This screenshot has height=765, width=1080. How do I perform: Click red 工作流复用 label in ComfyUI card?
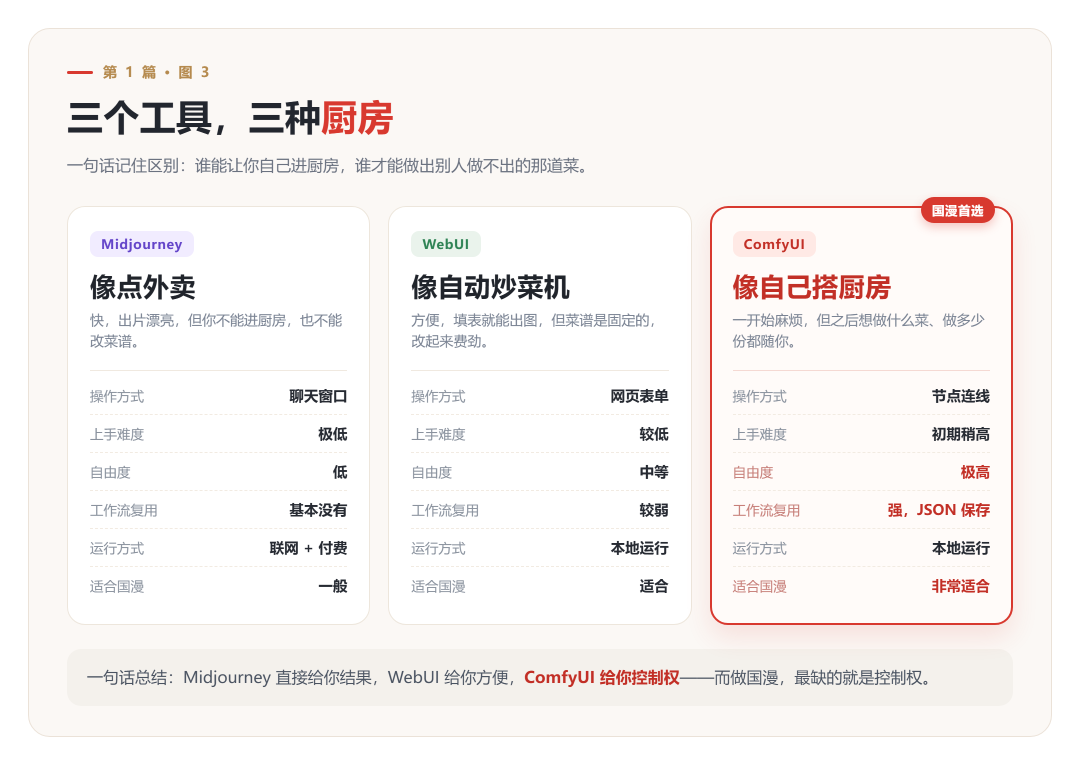[767, 510]
